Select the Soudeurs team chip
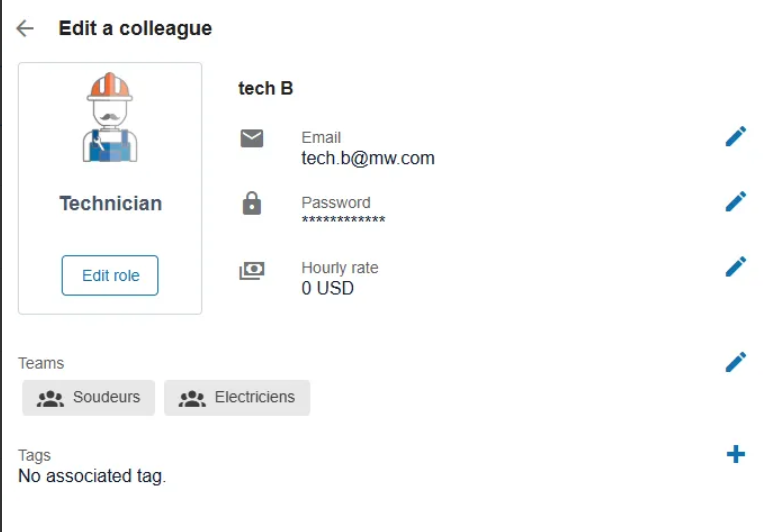Screen dimensions: 779x532 88,397
